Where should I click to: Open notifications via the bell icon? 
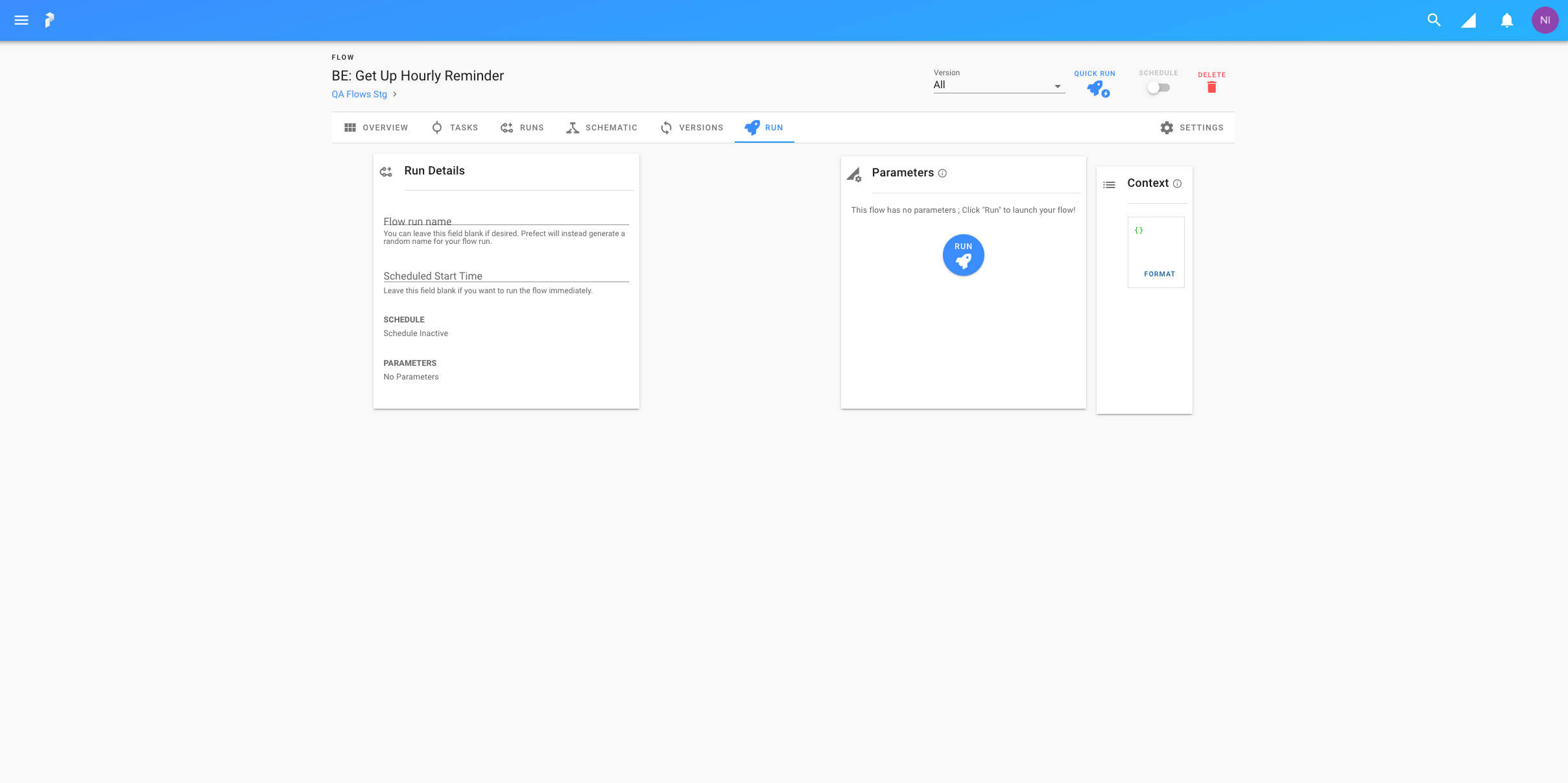coord(1506,20)
